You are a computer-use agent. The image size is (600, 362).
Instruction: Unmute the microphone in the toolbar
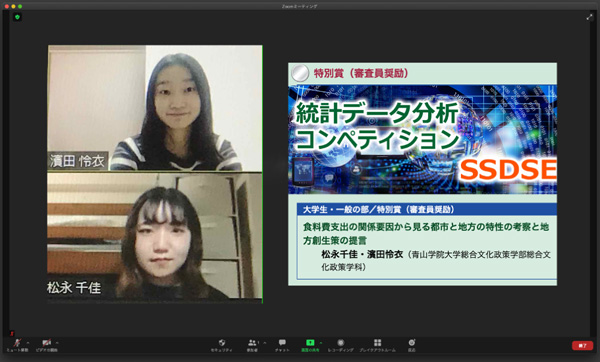pos(17,345)
